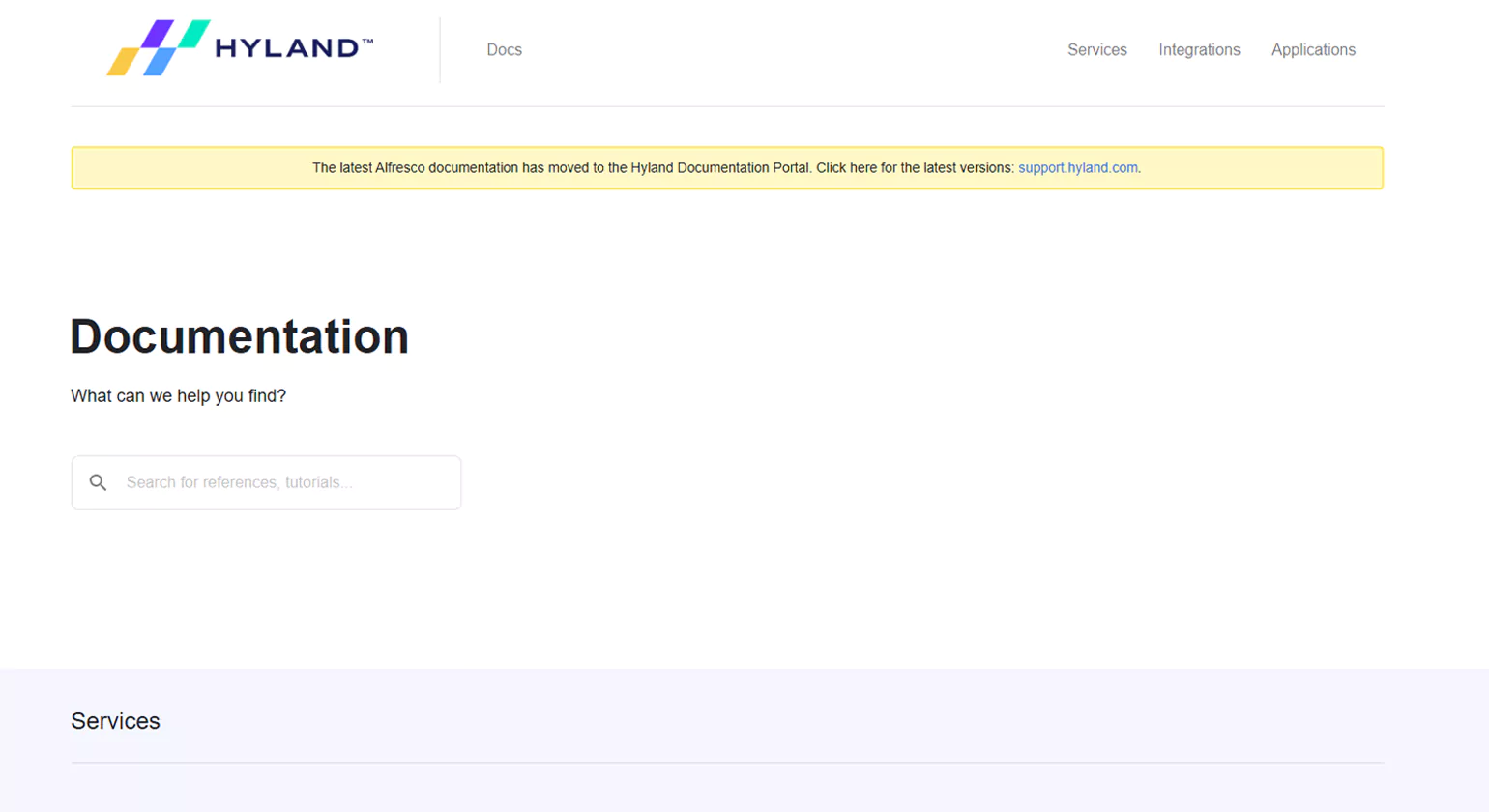Click 'Hyland Documentation Portal' text in banner
This screenshot has height=812, width=1489.
[x=720, y=168]
